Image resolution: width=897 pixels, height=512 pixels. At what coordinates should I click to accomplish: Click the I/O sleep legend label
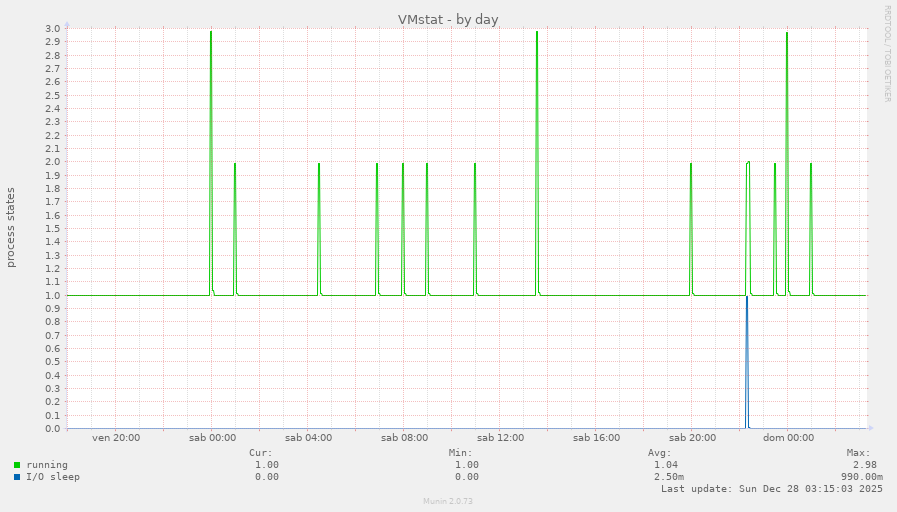[53, 477]
